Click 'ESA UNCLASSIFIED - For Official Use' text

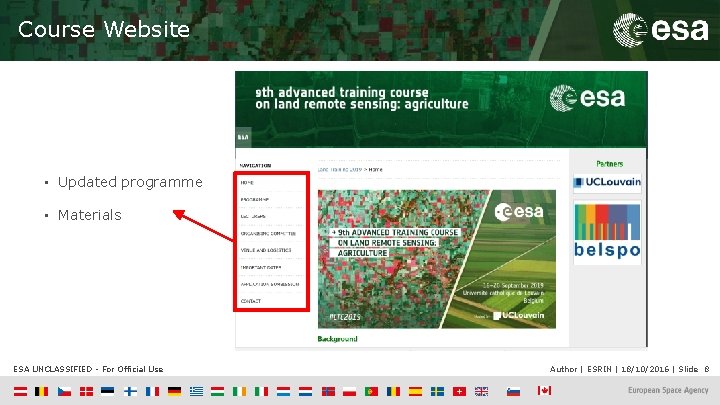coord(88,369)
